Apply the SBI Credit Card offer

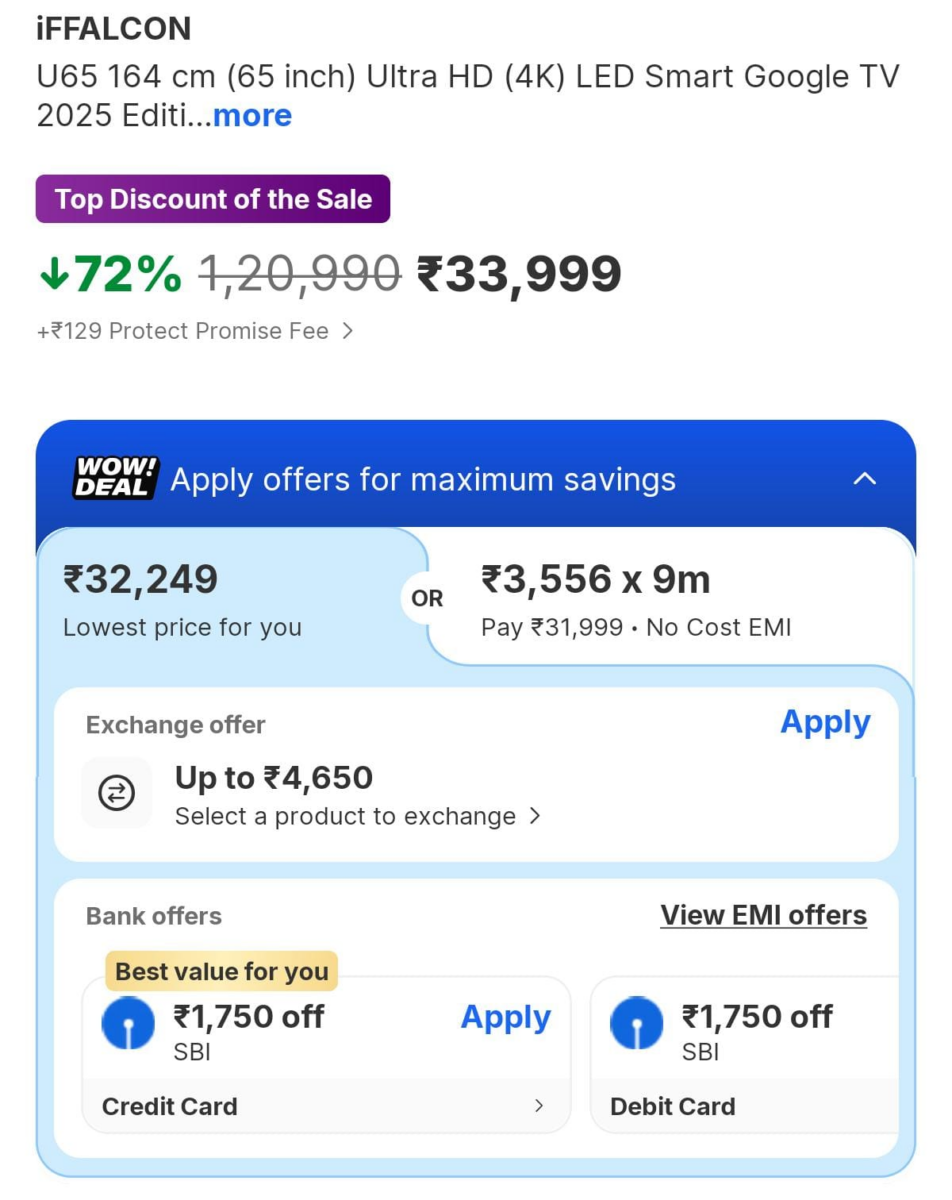[x=505, y=1017]
